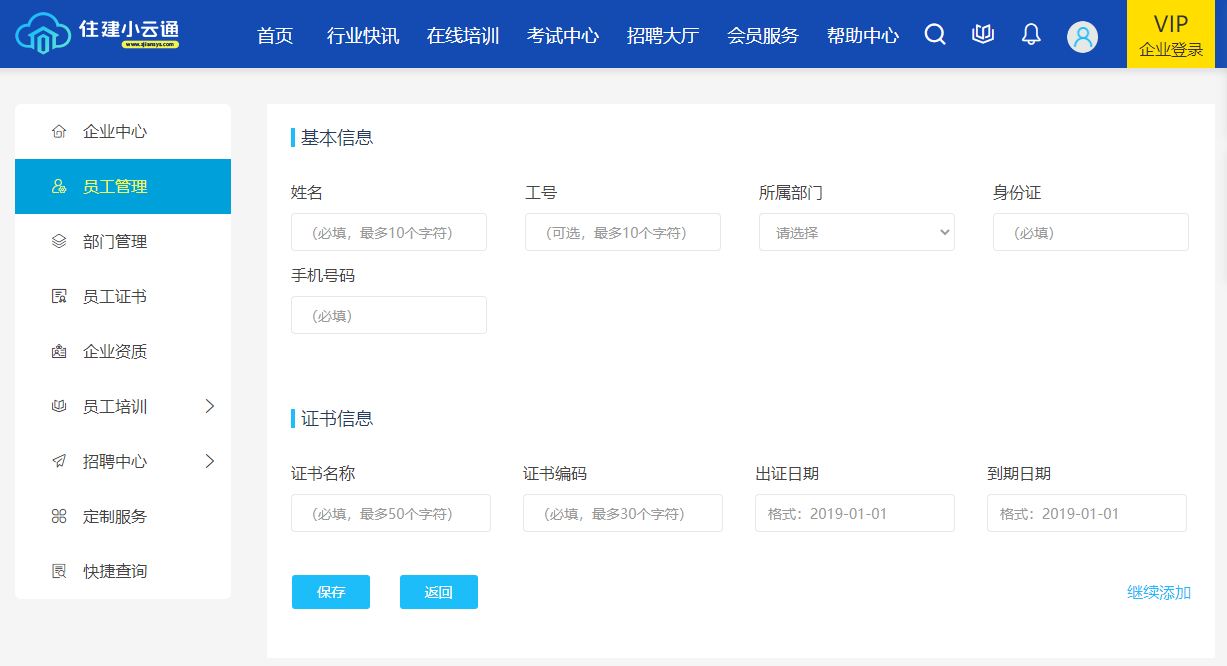Image resolution: width=1227 pixels, height=666 pixels.
Task: Click the 企业中心 home icon in sidebar
Action: 59,132
